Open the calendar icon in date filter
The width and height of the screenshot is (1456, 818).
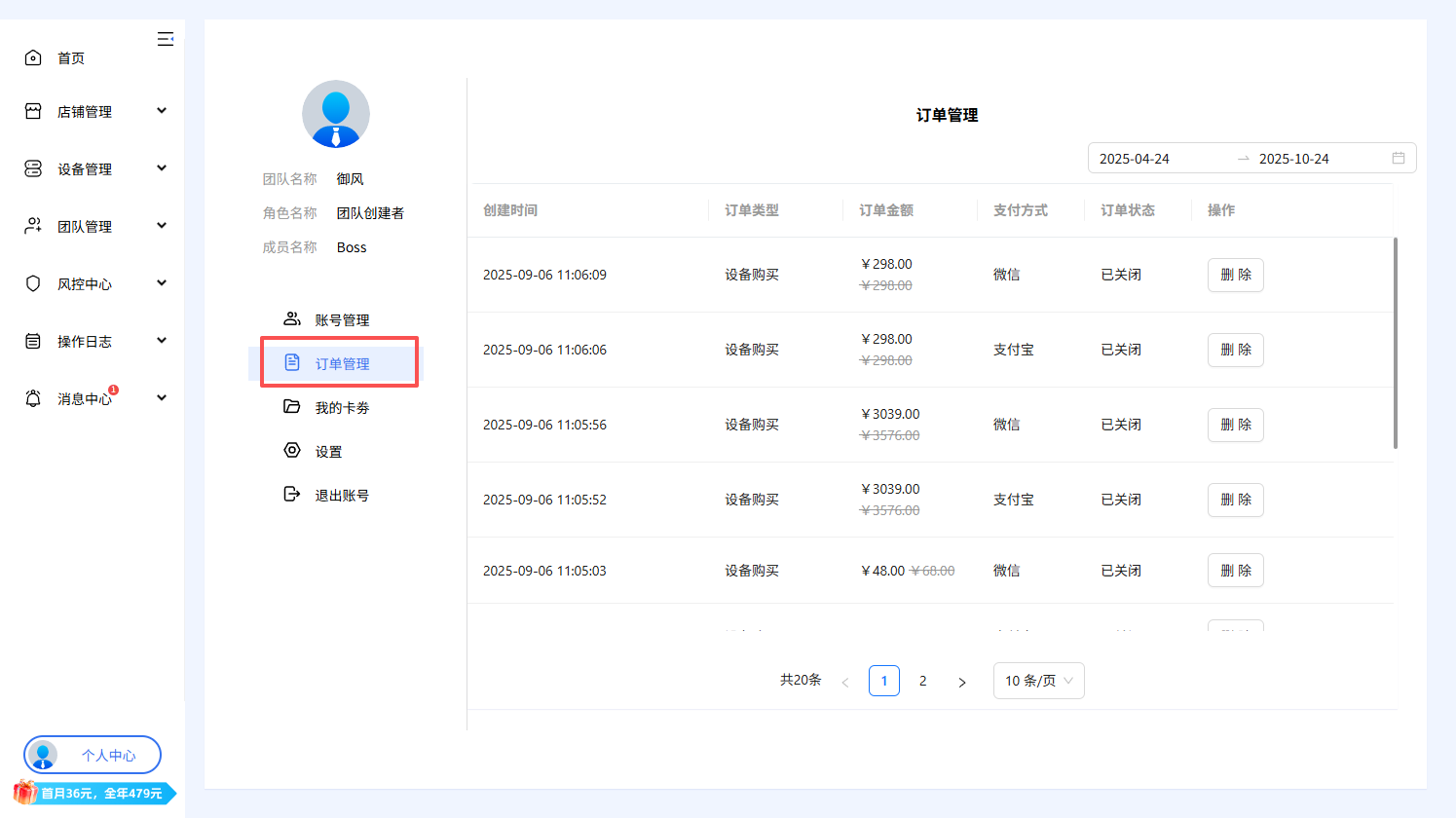[1399, 158]
